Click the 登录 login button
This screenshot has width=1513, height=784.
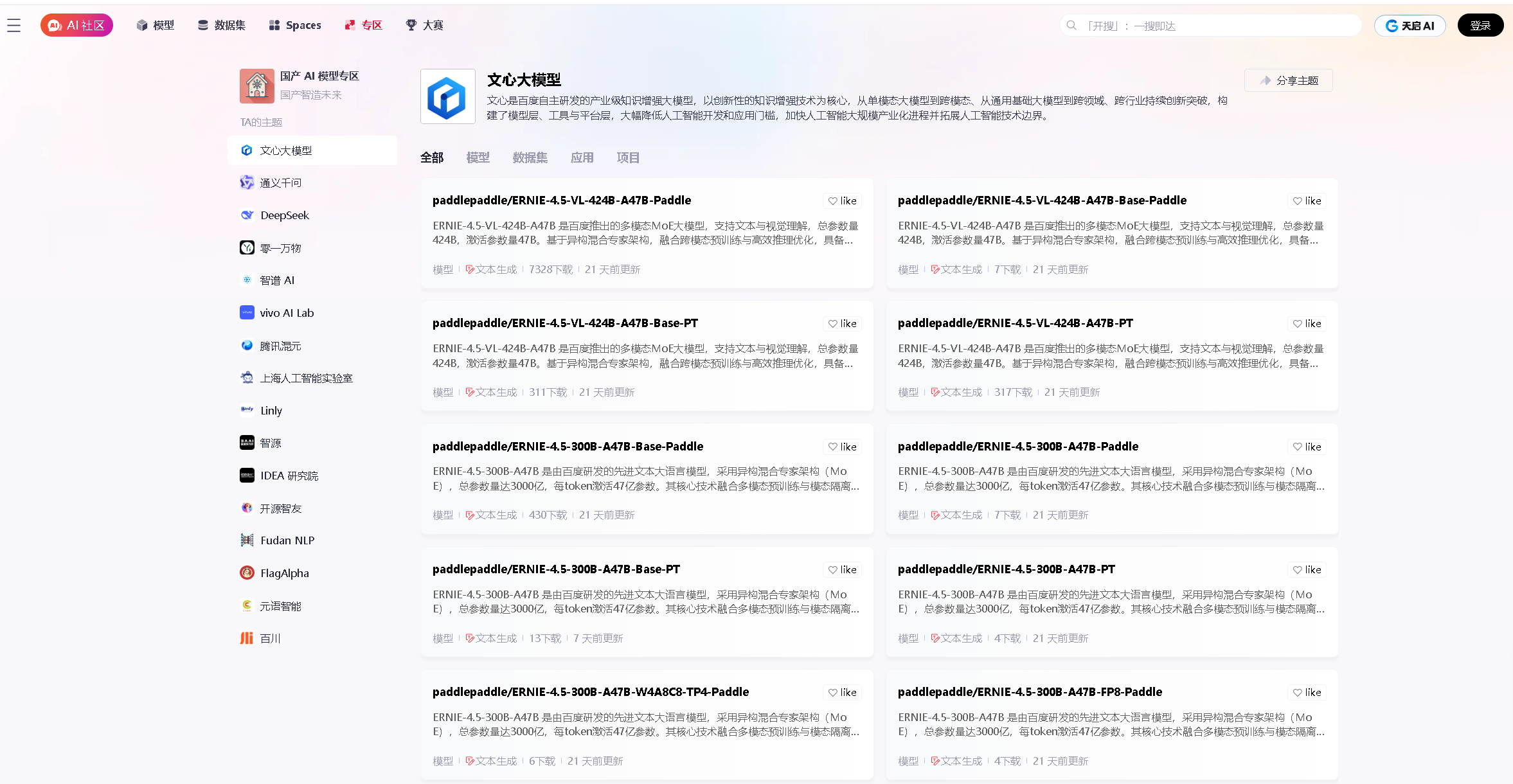coord(1480,25)
